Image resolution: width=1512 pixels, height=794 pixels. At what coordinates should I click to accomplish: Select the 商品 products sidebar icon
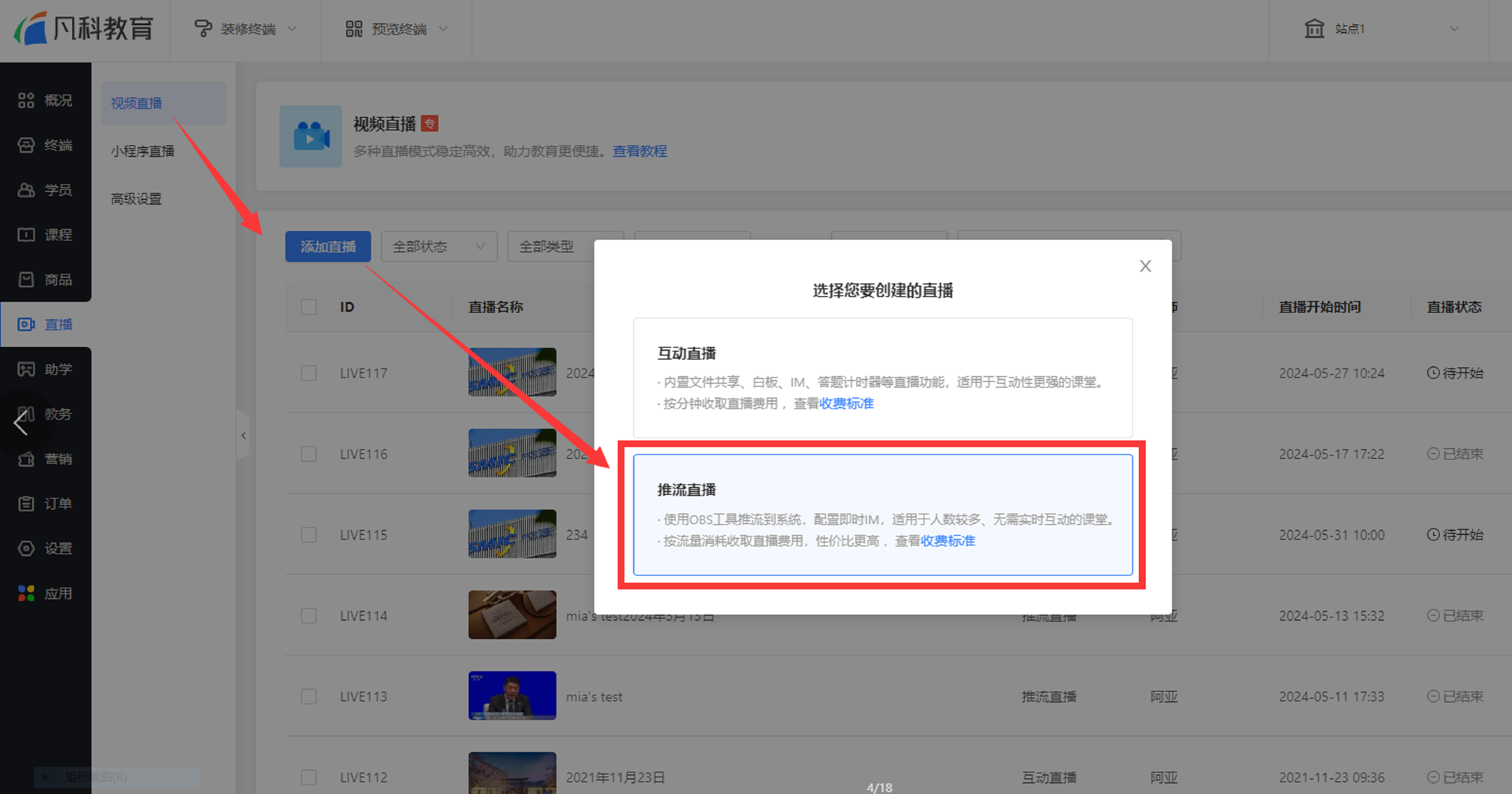click(26, 280)
